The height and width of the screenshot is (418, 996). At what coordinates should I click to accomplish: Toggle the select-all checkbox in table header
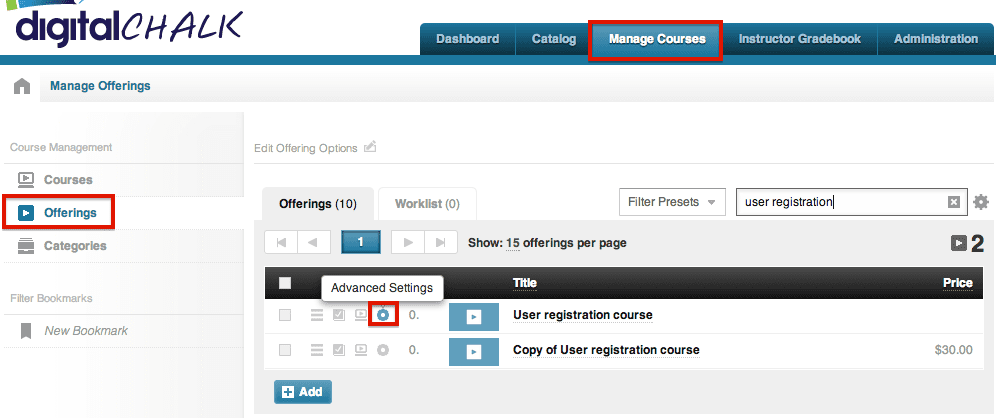[285, 283]
